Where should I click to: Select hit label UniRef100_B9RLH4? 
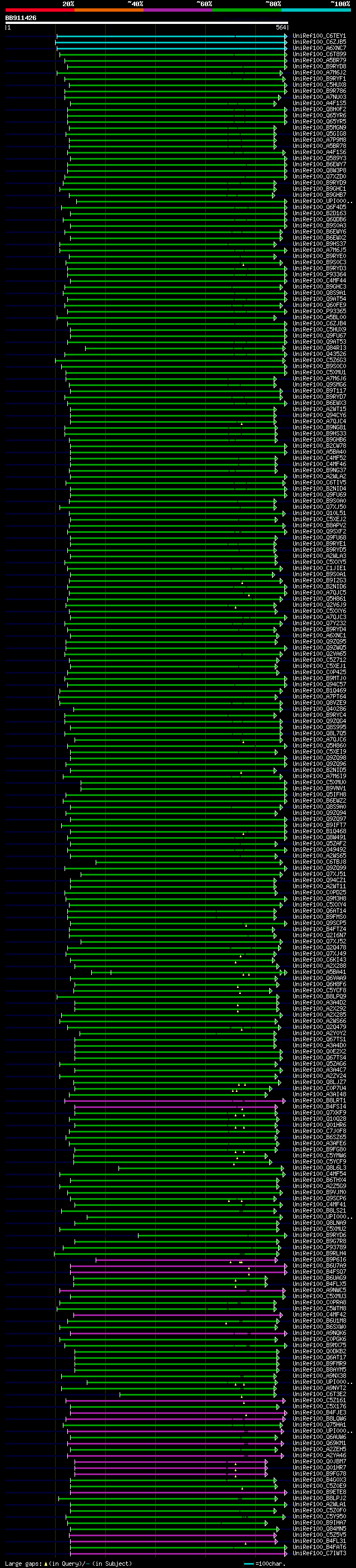click(x=319, y=1253)
